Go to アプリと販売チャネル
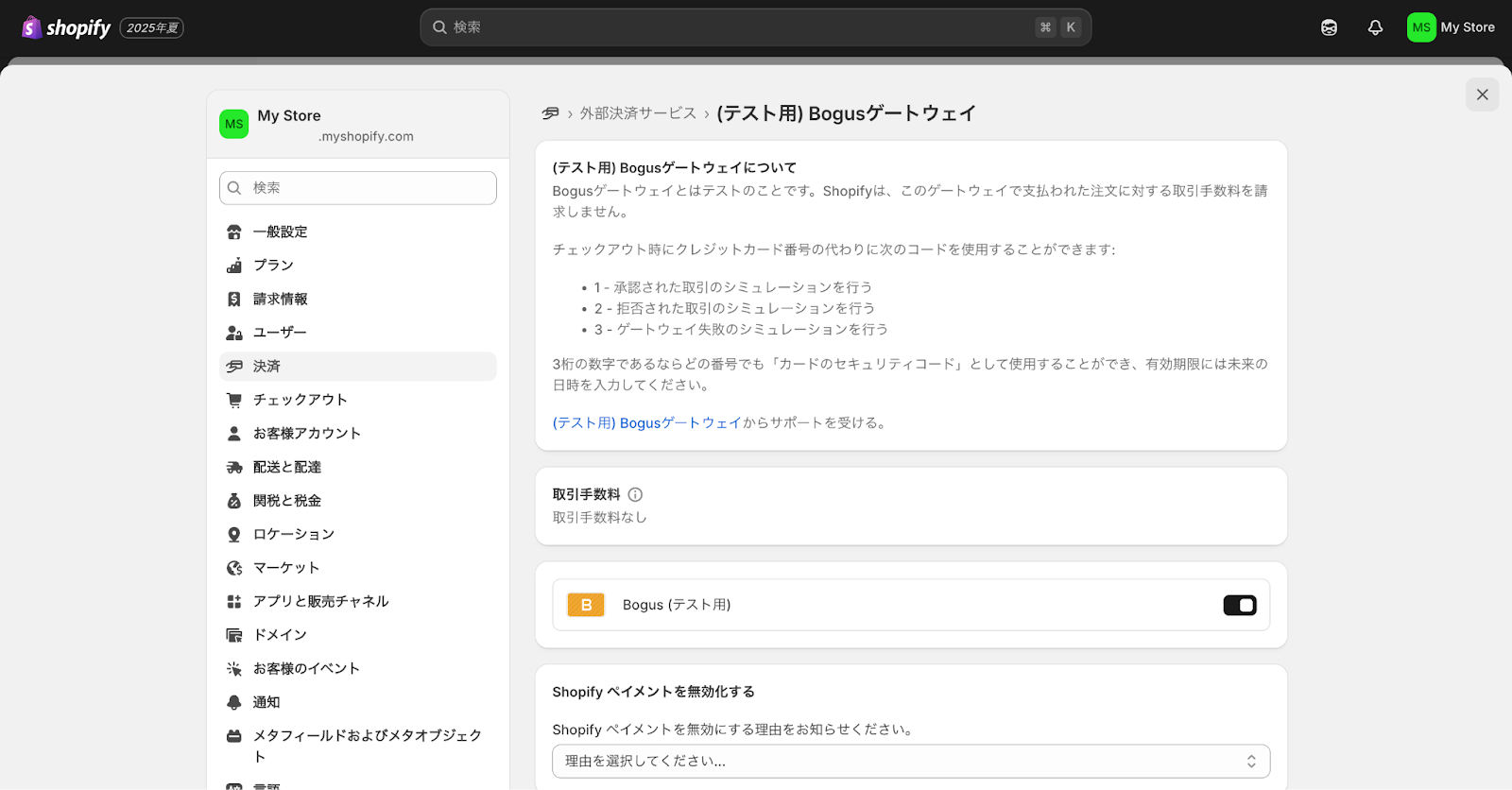Screen dimensions: 1512x790 pos(357,601)
